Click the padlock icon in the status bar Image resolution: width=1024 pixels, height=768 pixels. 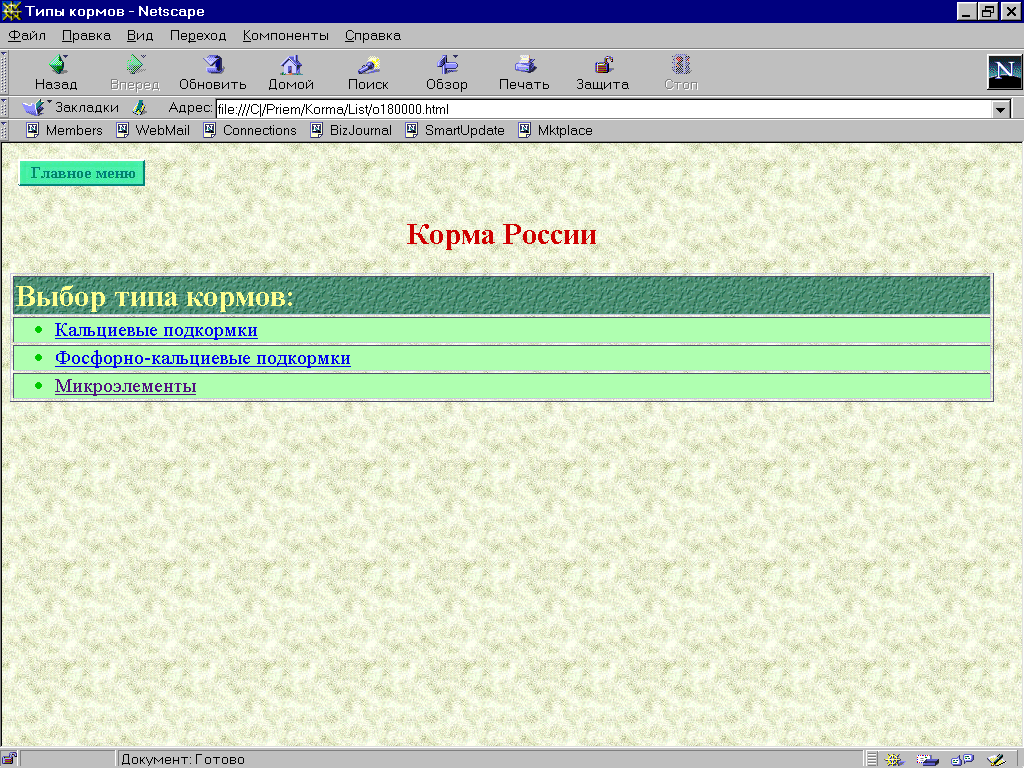point(10,759)
